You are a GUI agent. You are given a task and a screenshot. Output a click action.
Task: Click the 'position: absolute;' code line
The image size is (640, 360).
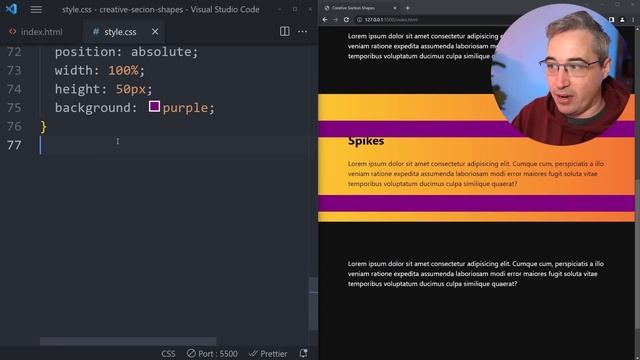tap(126, 52)
